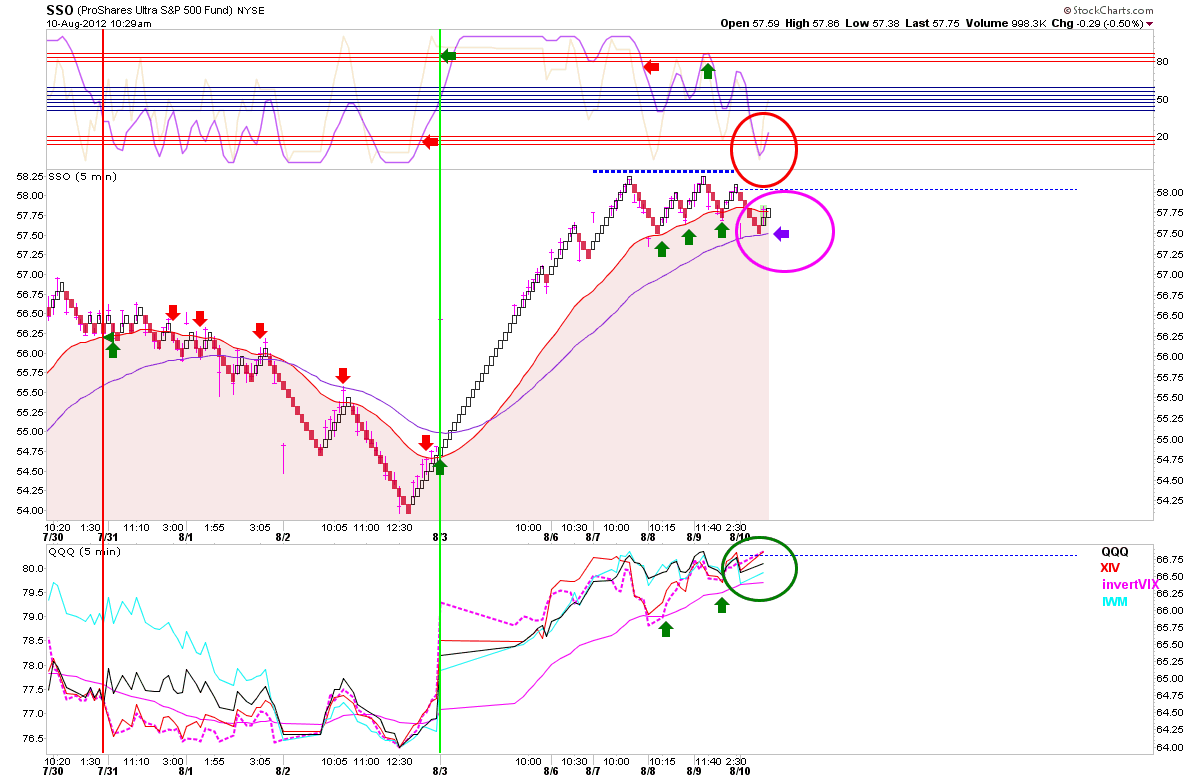Select the IWM legend entry
The height and width of the screenshot is (780, 1200).
1114,600
